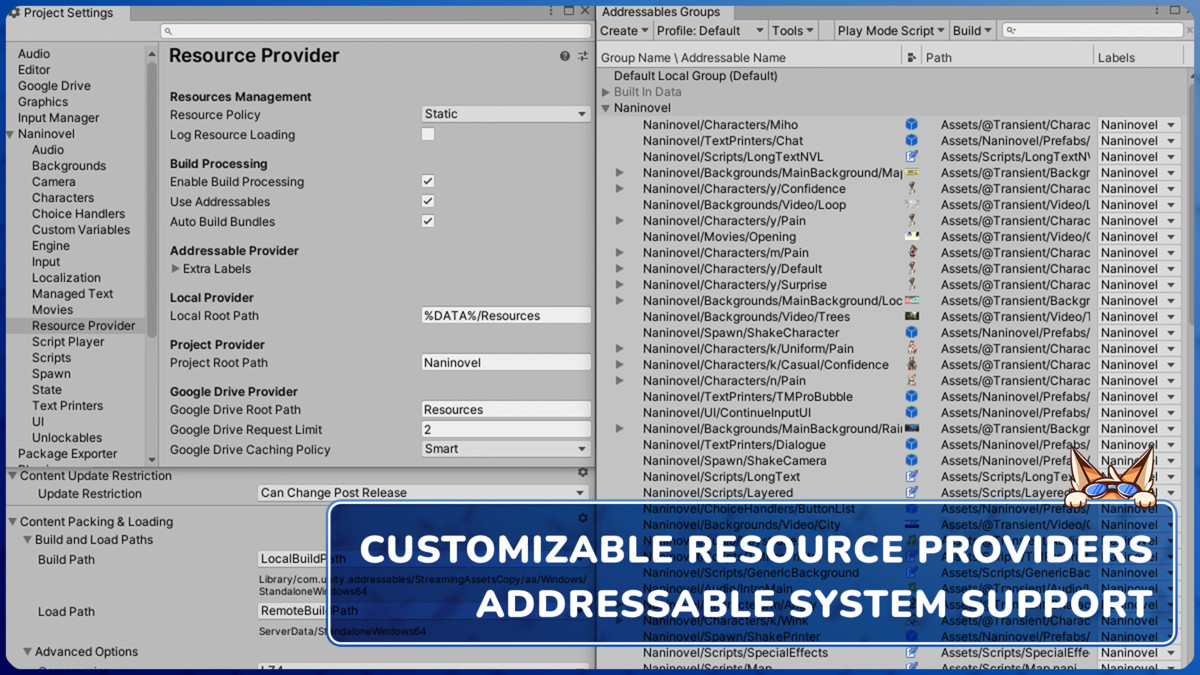Collapse the Content Packing & Loading section
1200x675 pixels.
click(13, 522)
